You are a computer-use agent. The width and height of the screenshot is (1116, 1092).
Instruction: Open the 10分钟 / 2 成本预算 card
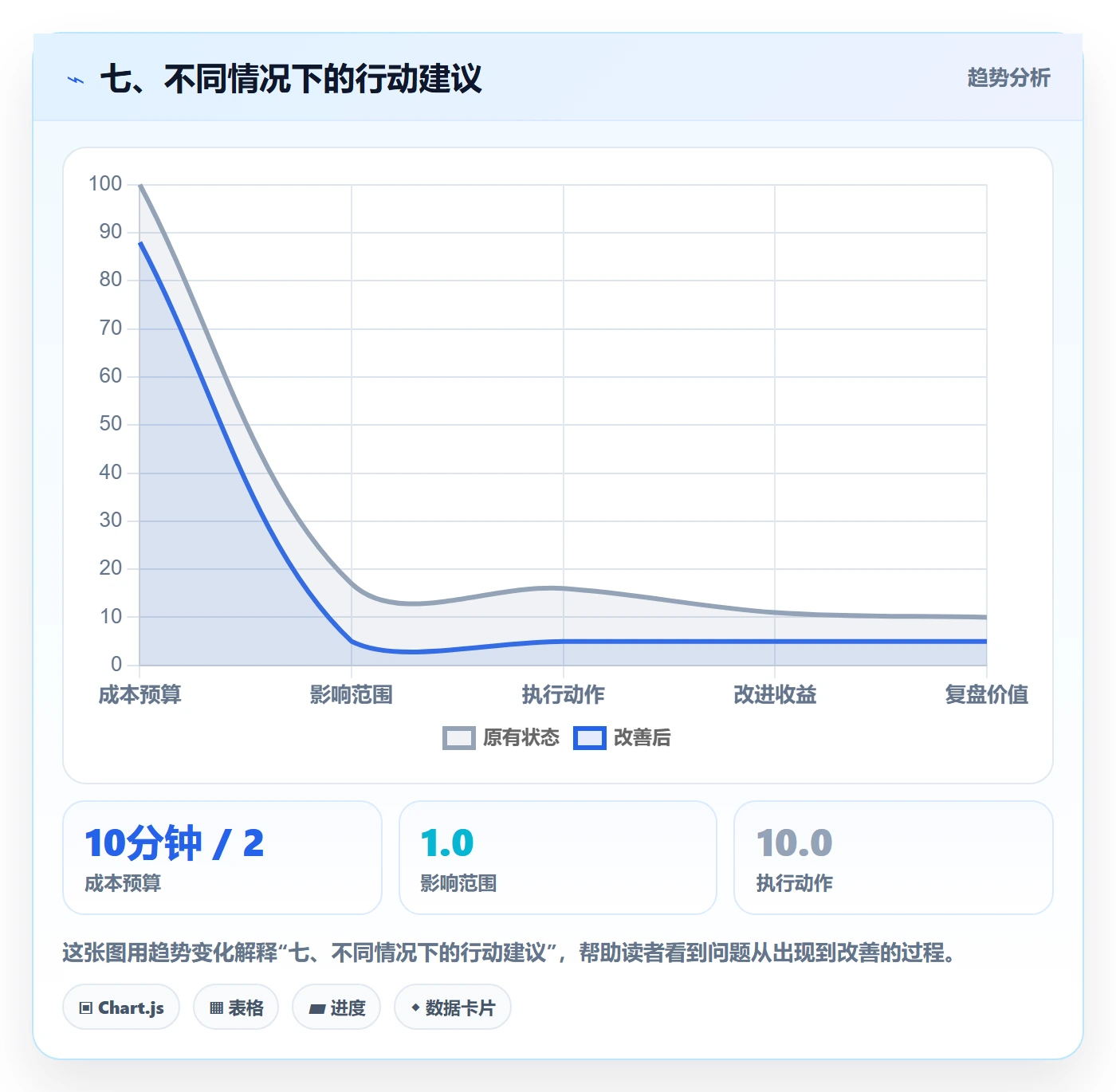(222, 858)
